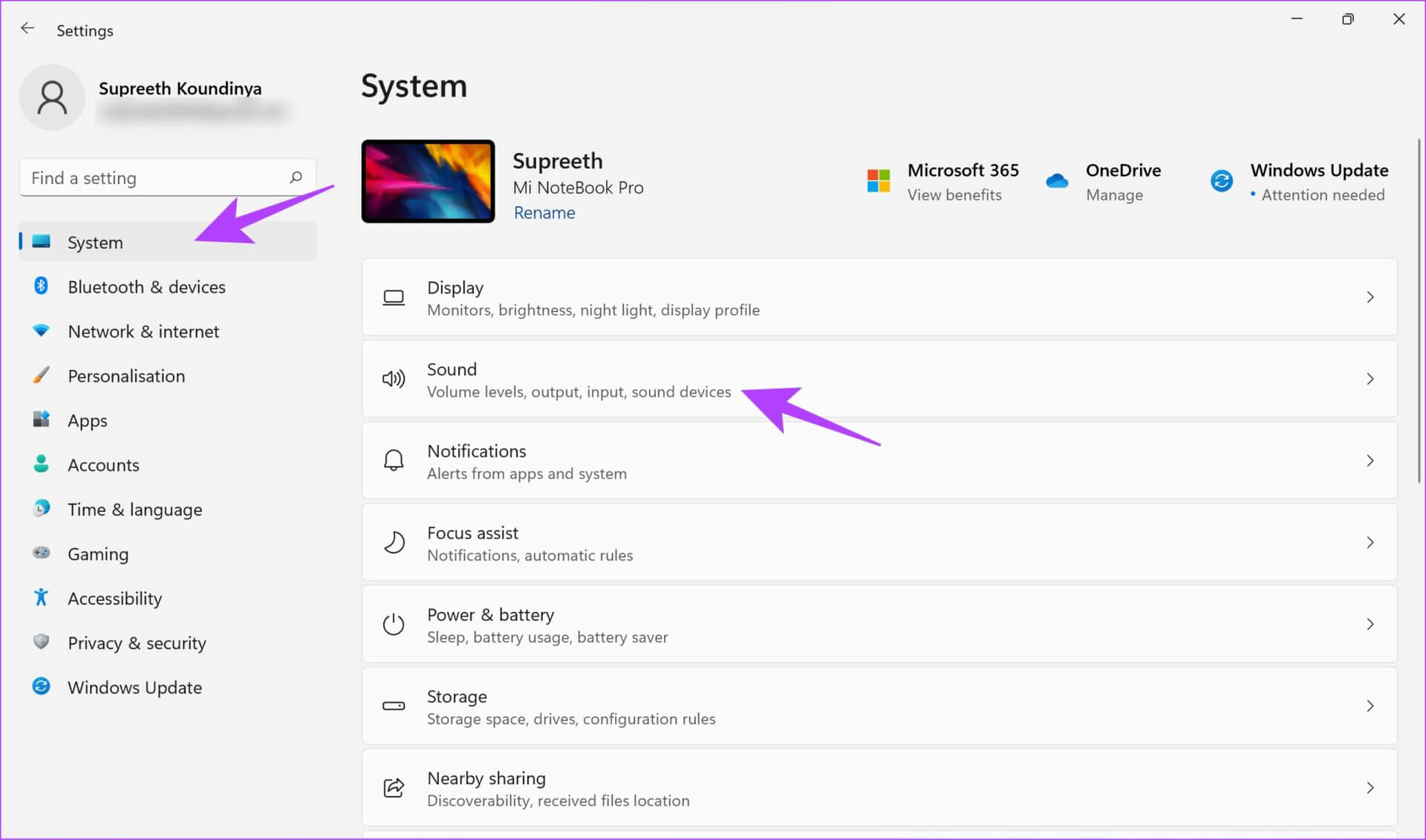Click the Personalisation paintbrush icon

[x=42, y=375]
